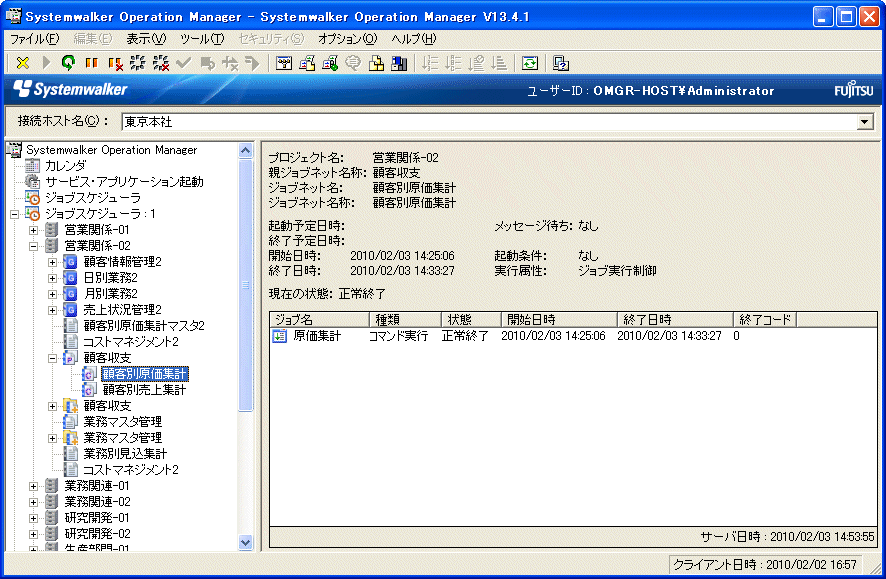886x579 pixels.
Task: Click the tree scrollbar up arrow
Action: coord(245,150)
